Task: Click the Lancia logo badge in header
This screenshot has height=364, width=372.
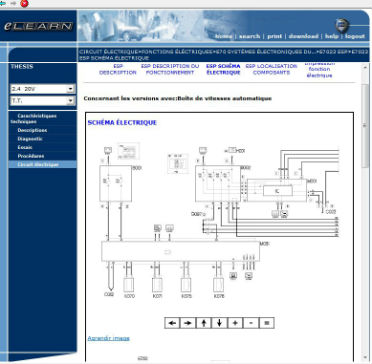Action: (342, 25)
